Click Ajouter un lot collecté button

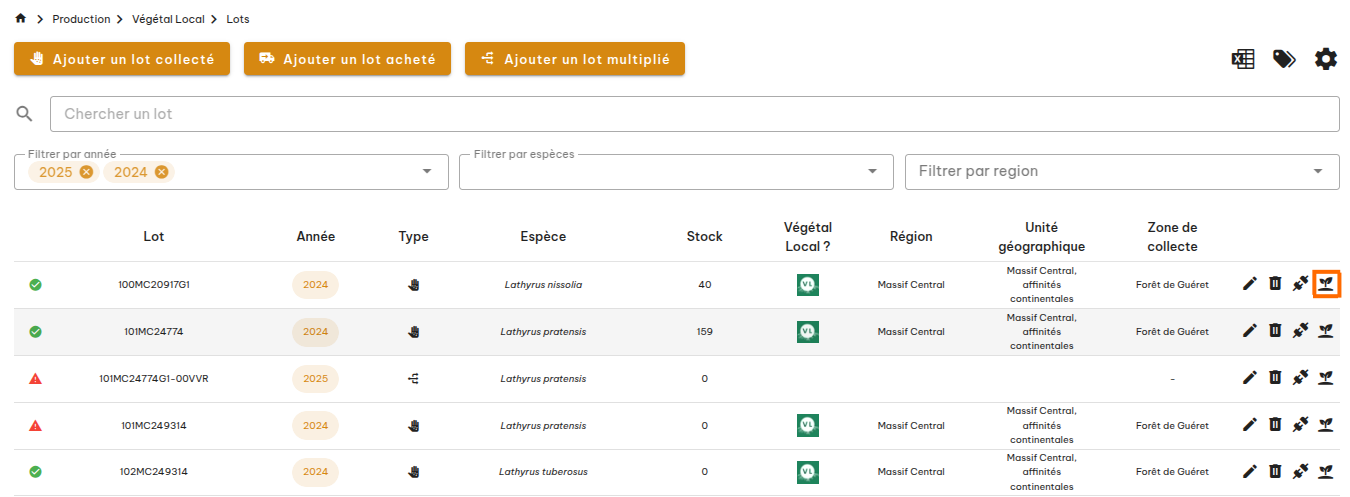(x=122, y=59)
